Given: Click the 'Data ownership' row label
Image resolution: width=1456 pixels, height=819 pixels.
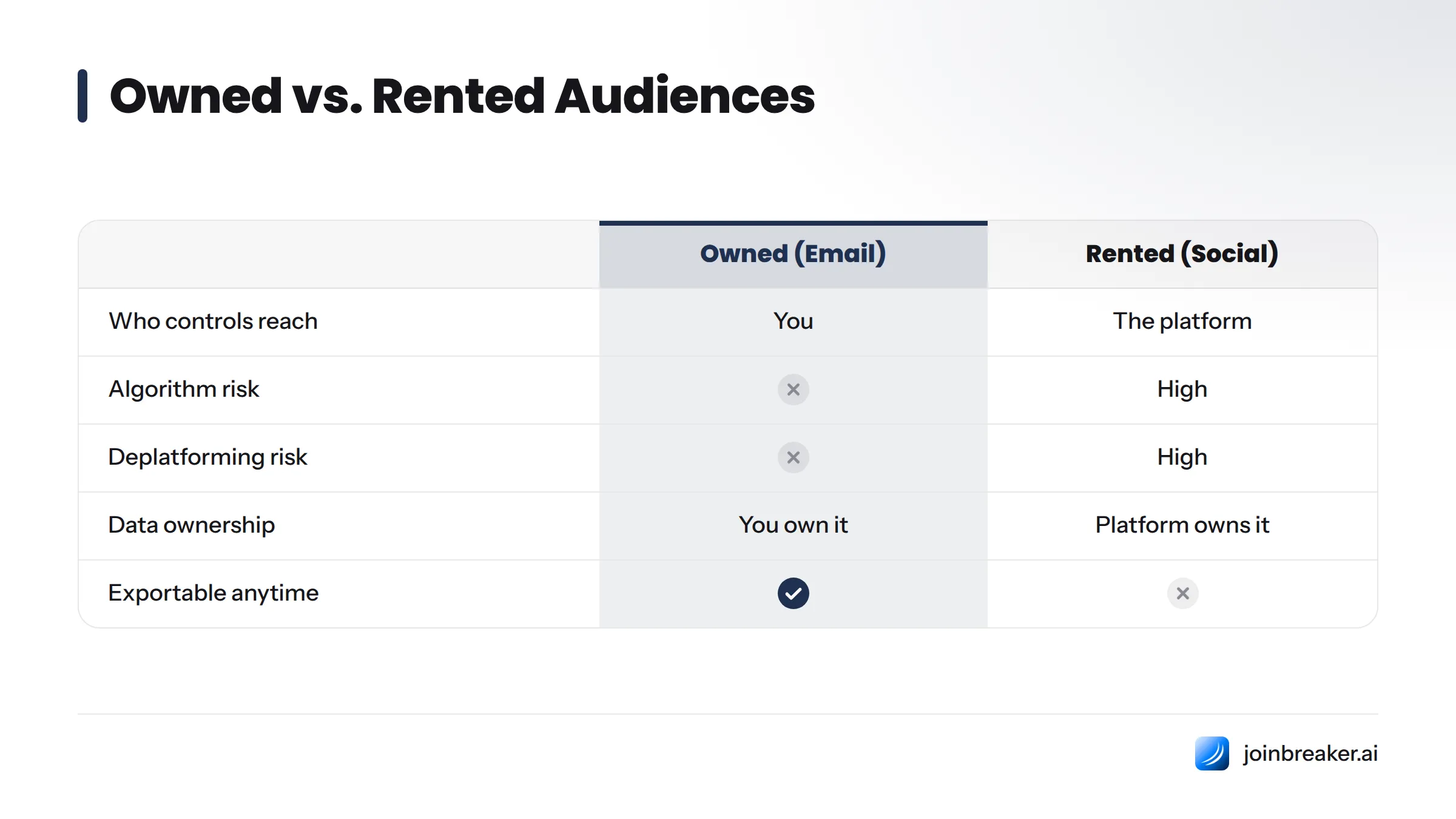Looking at the screenshot, I should coord(191,525).
